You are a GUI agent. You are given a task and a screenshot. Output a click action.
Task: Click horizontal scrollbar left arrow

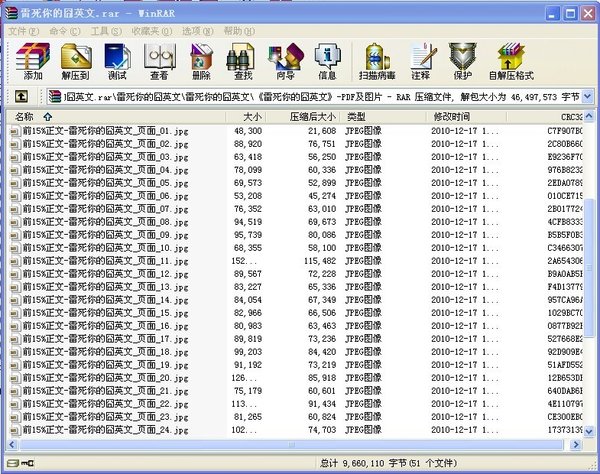tap(12, 444)
